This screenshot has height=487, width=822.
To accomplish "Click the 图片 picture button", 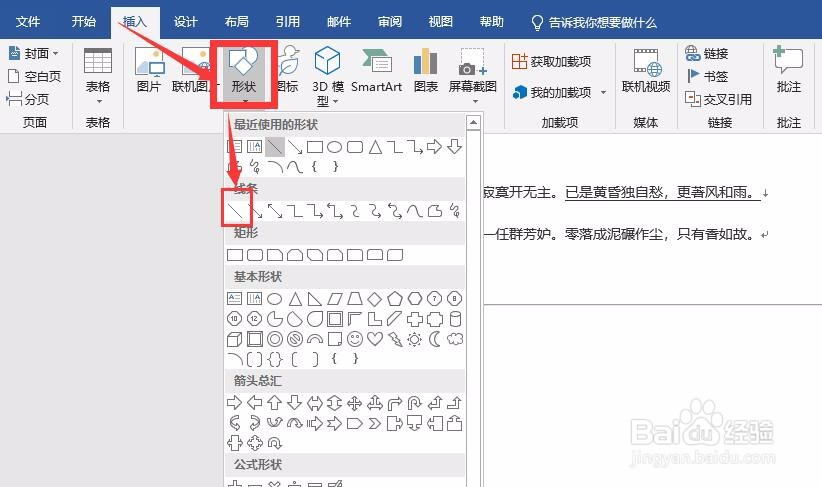I will pos(149,70).
